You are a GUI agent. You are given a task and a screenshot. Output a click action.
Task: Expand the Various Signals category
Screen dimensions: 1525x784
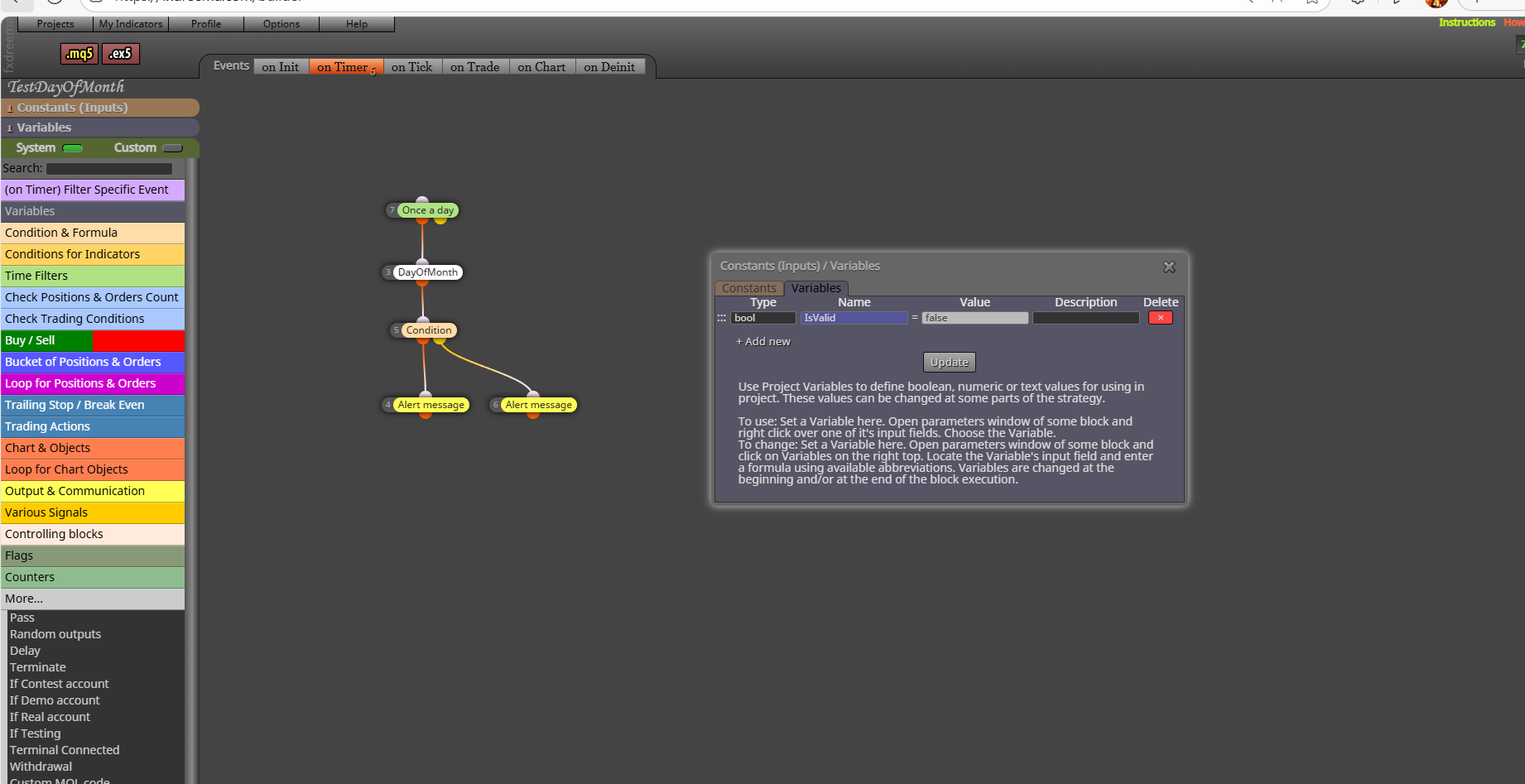pos(93,512)
